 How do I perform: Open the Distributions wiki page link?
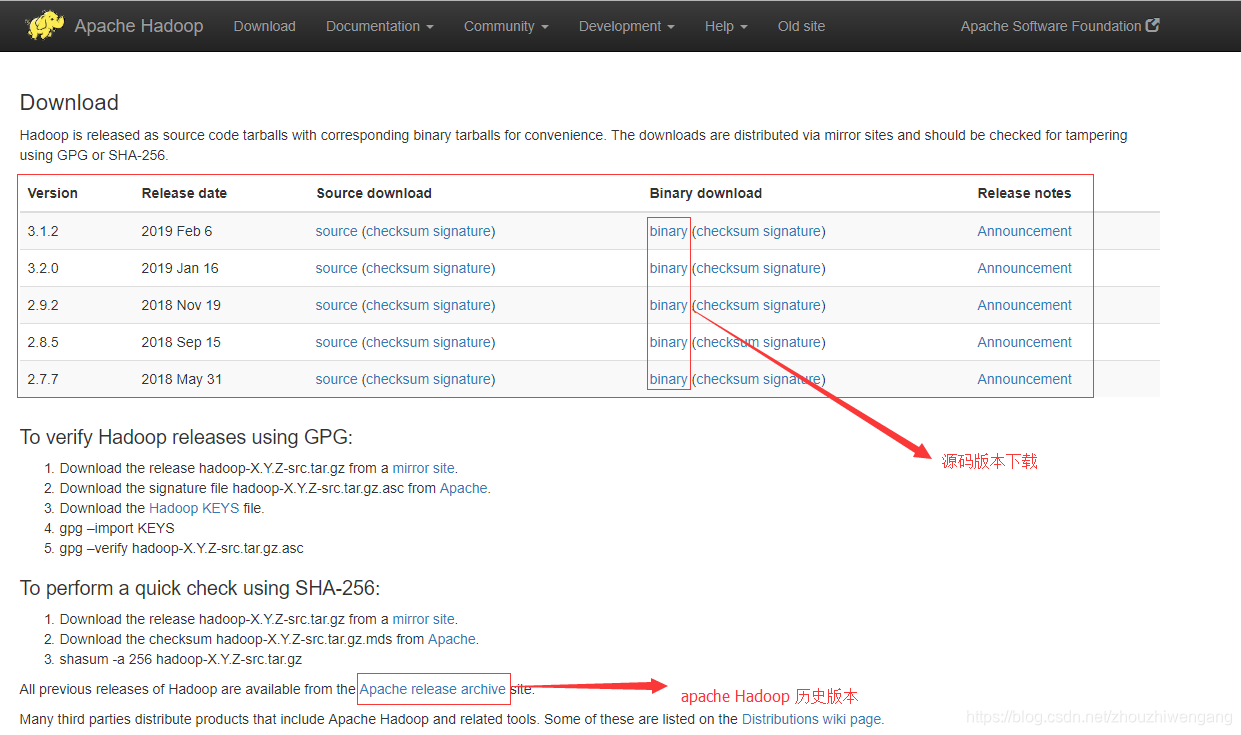pos(812,719)
